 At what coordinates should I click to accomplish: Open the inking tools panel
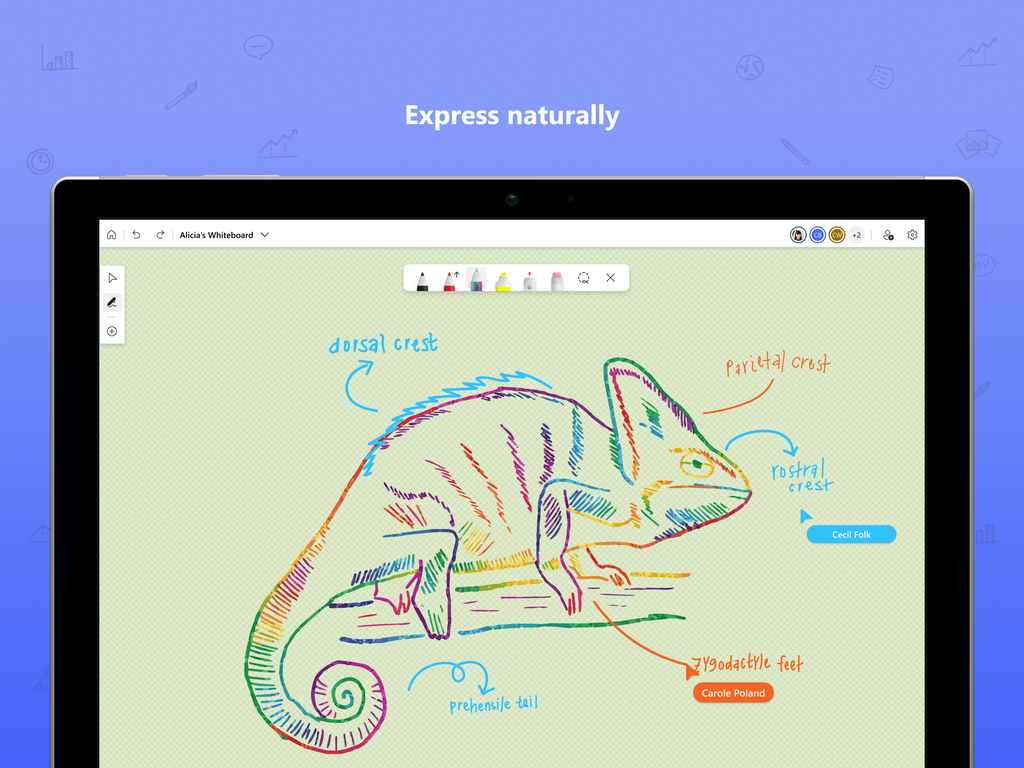point(113,301)
